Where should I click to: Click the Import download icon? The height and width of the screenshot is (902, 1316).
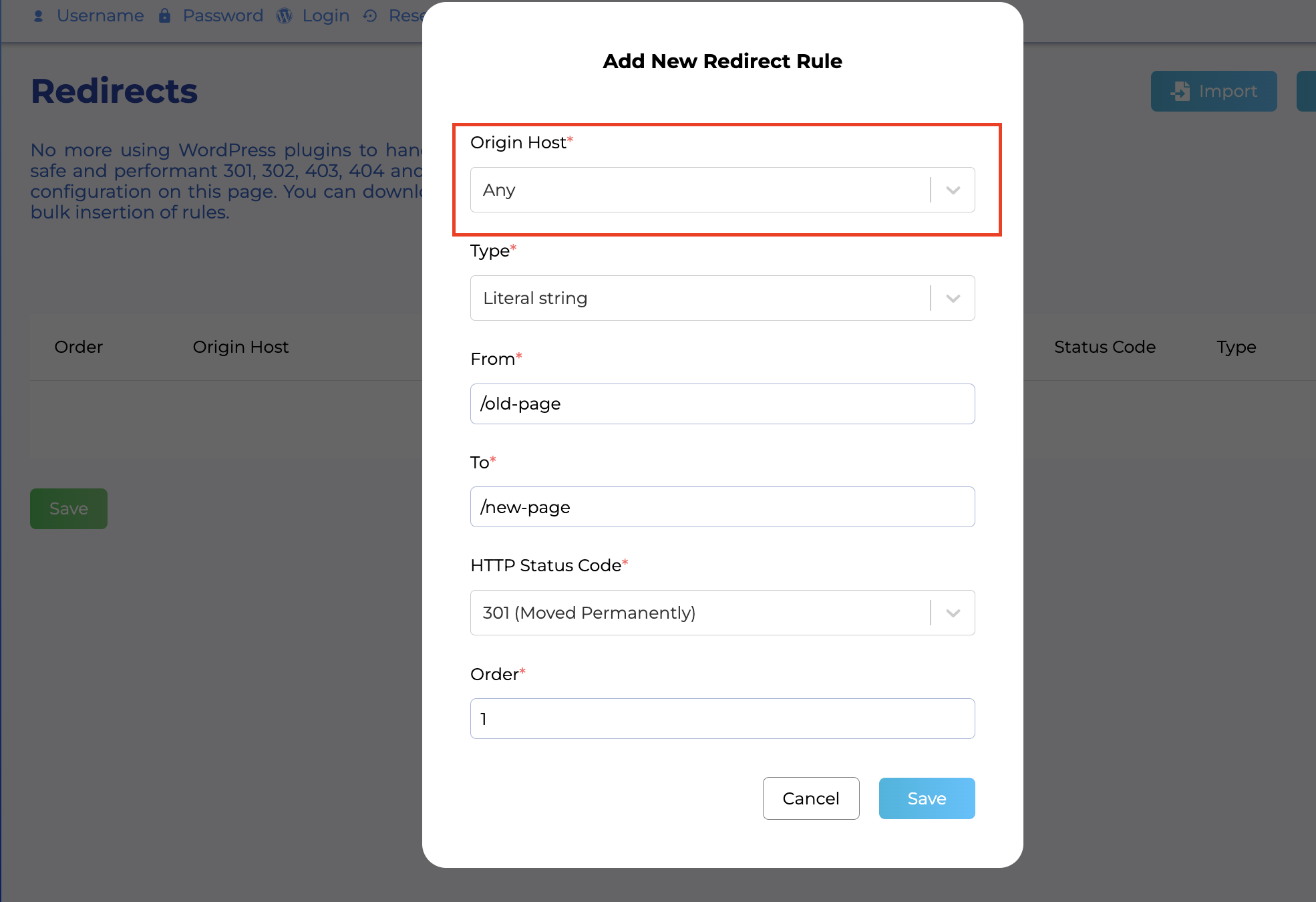click(1180, 91)
